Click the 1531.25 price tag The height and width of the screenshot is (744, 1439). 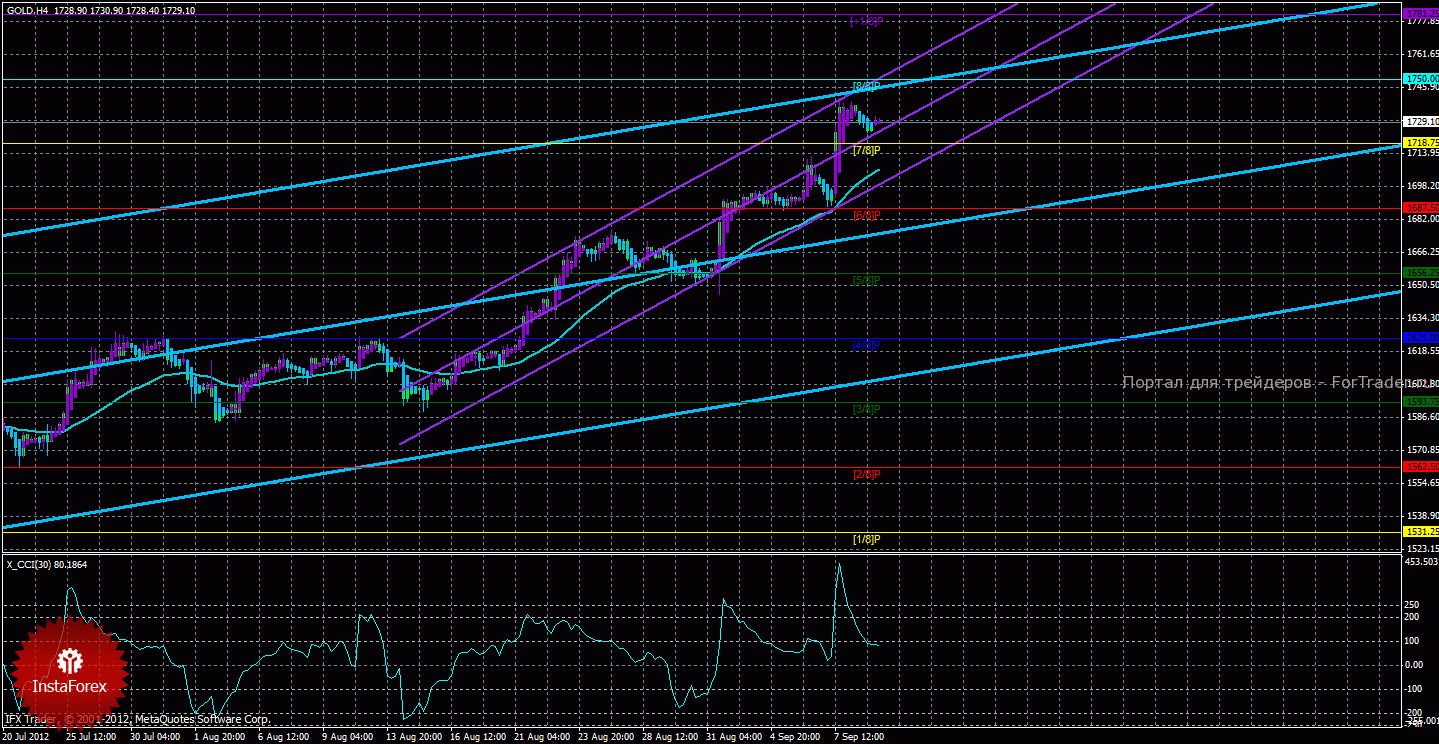click(1421, 532)
